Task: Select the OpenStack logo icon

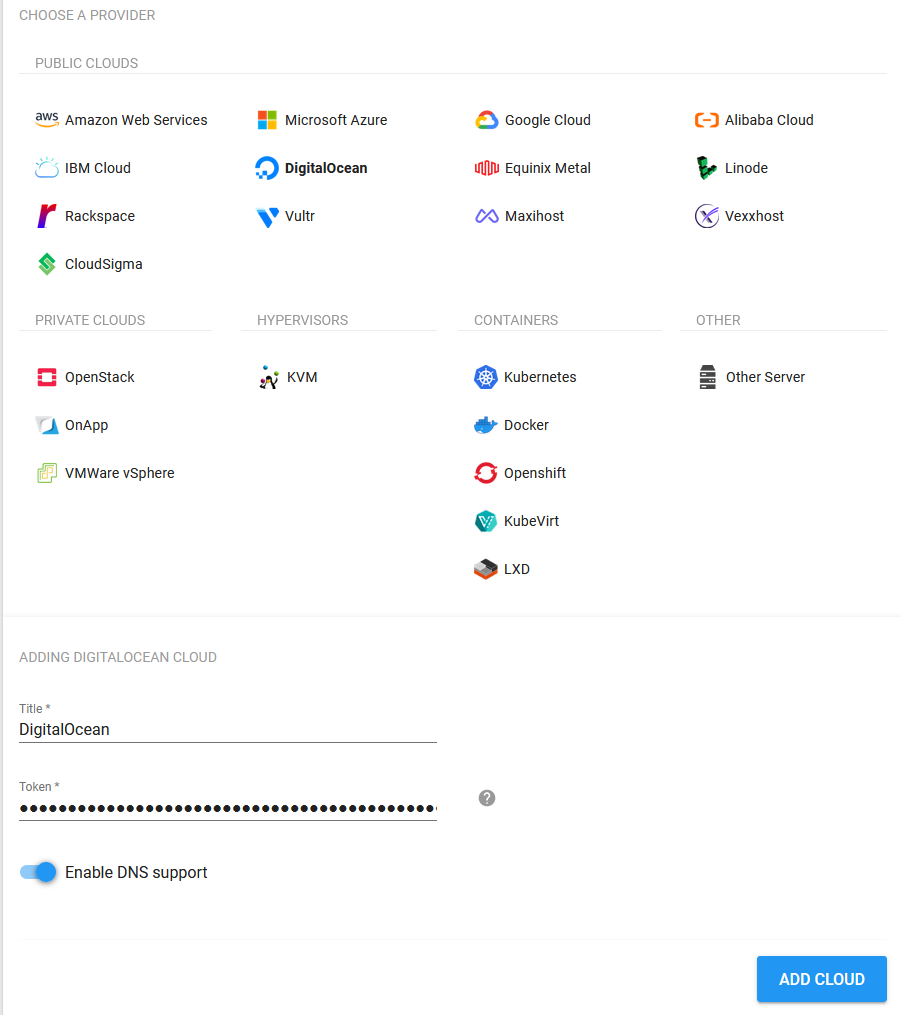Action: click(47, 377)
